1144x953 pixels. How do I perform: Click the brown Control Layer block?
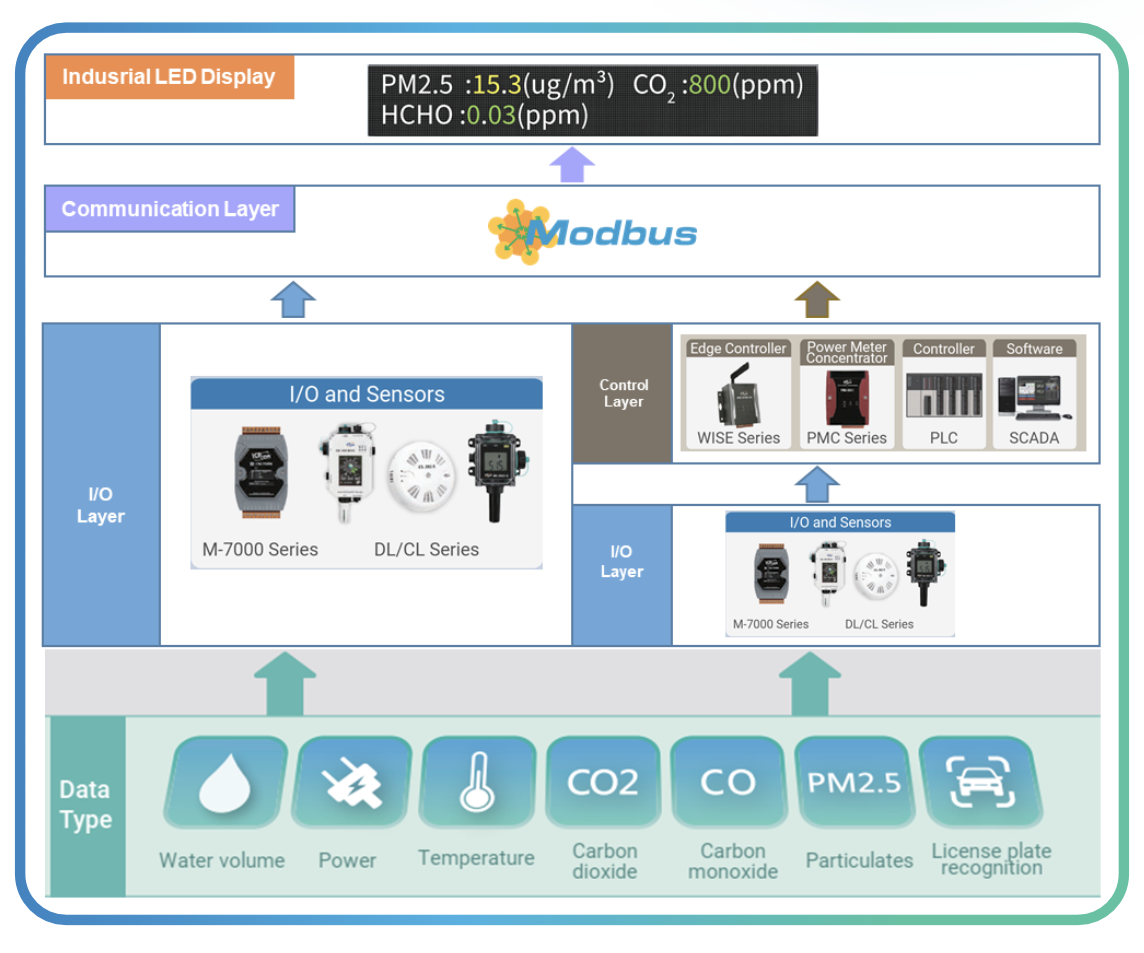coord(623,393)
